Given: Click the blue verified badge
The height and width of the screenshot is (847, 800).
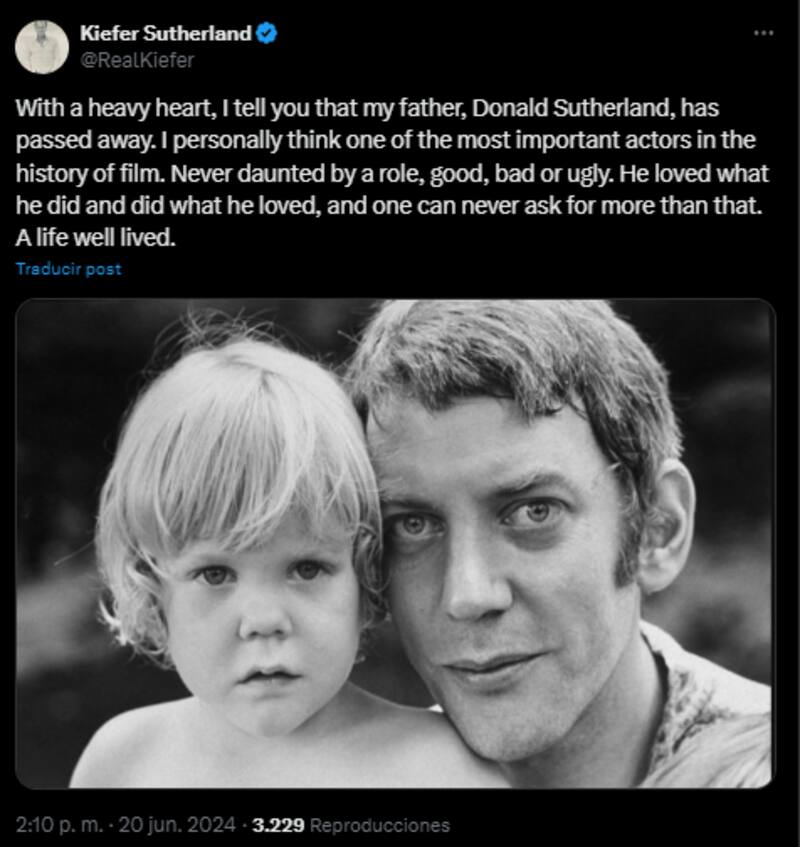Looking at the screenshot, I should click(x=267, y=34).
